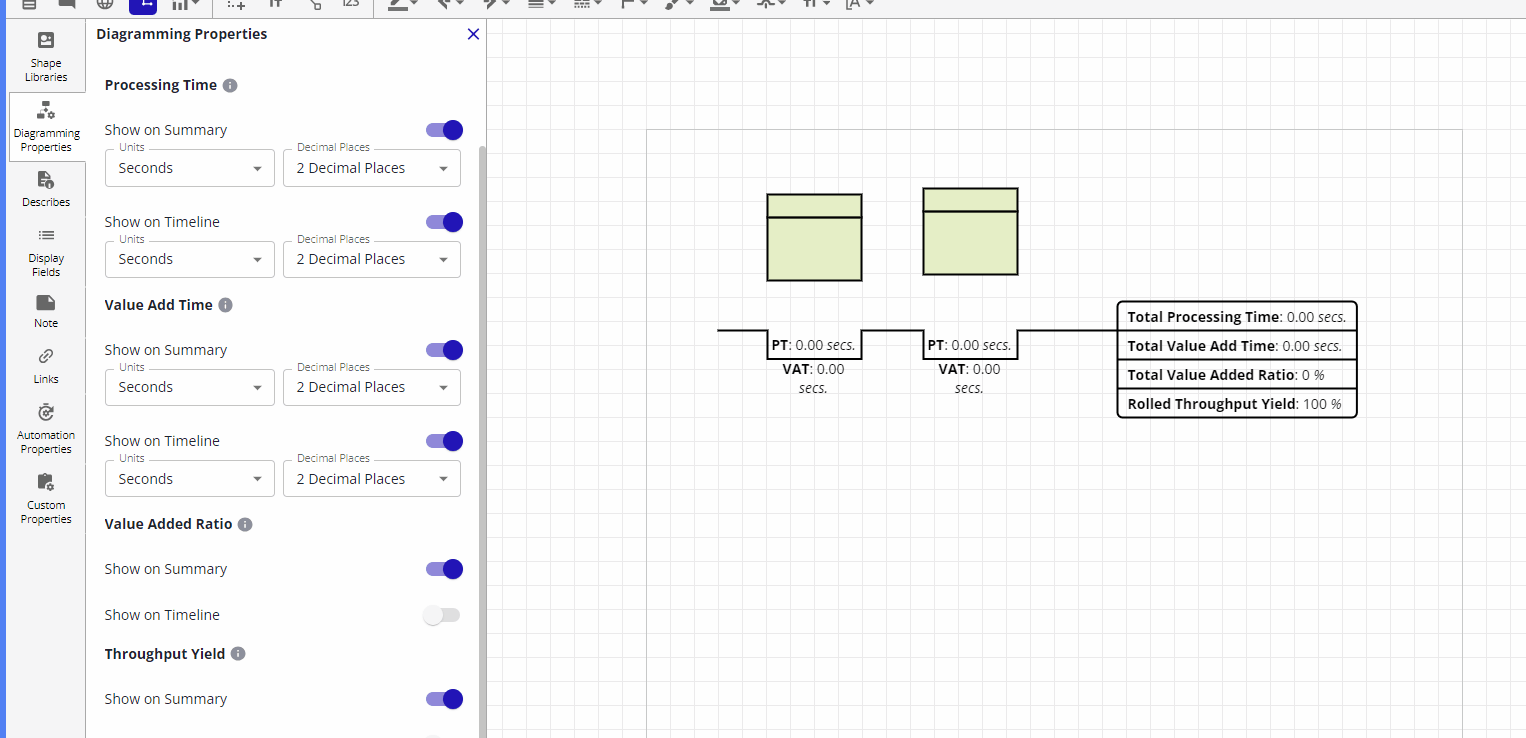The image size is (1526, 738).
Task: Open the Automation Properties panel
Action: (46, 428)
